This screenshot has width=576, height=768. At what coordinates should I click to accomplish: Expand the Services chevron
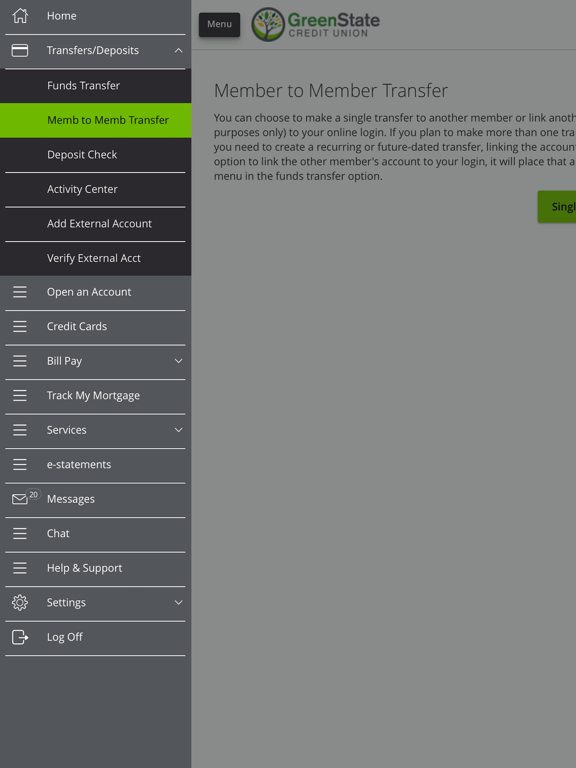178,430
